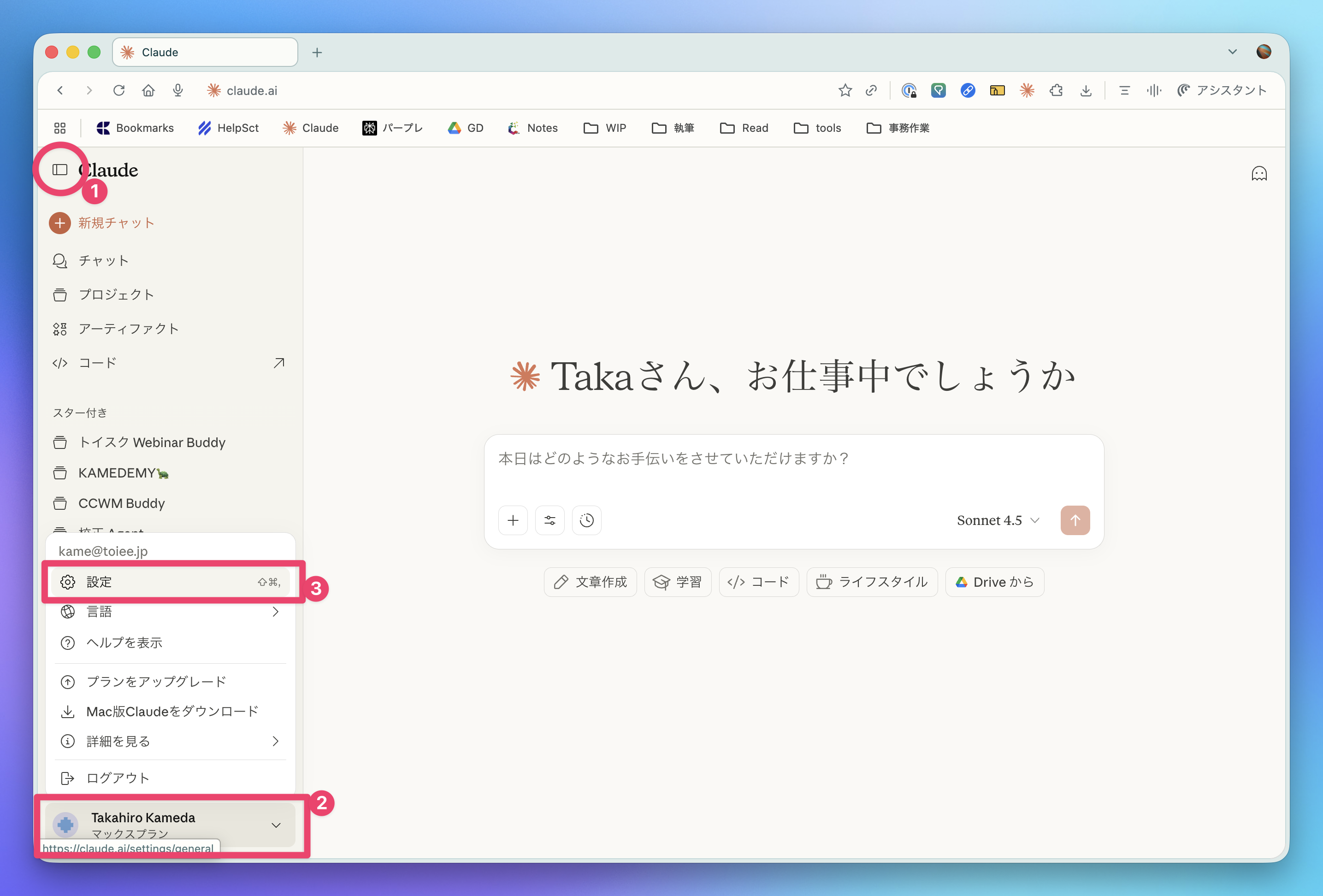Open the browser downloads icon

[1086, 90]
